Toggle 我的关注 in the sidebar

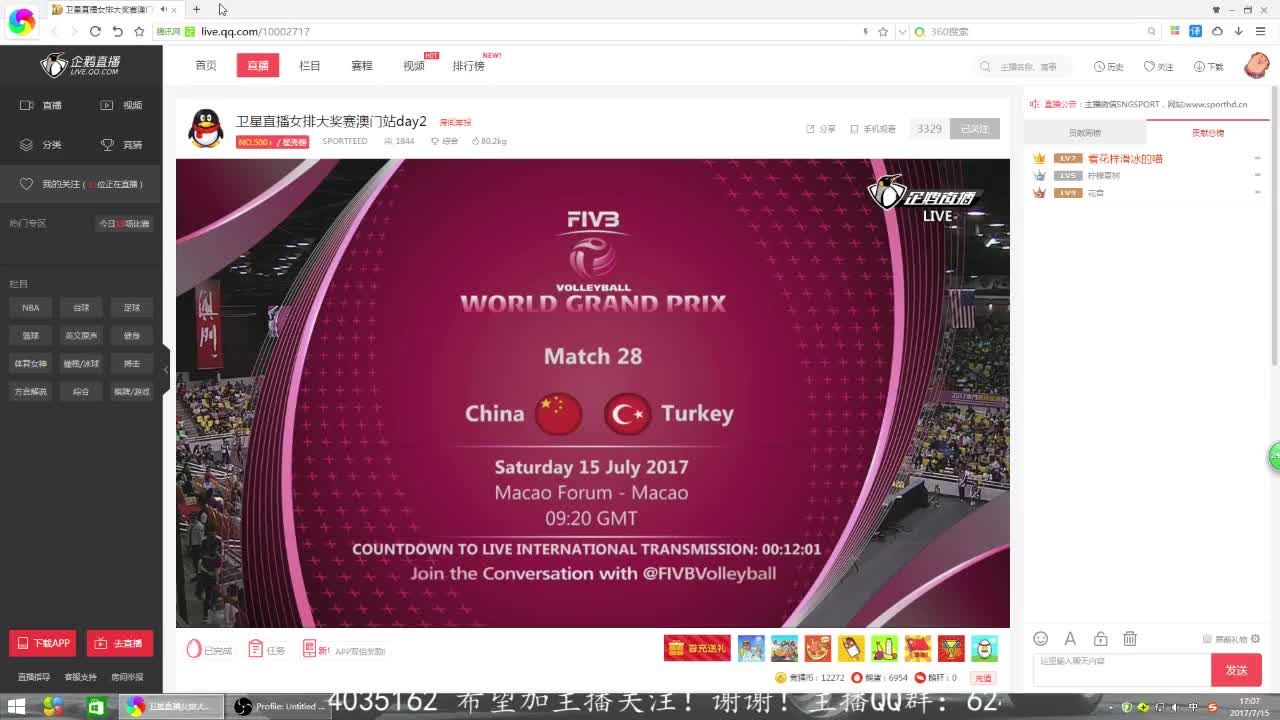tap(82, 184)
